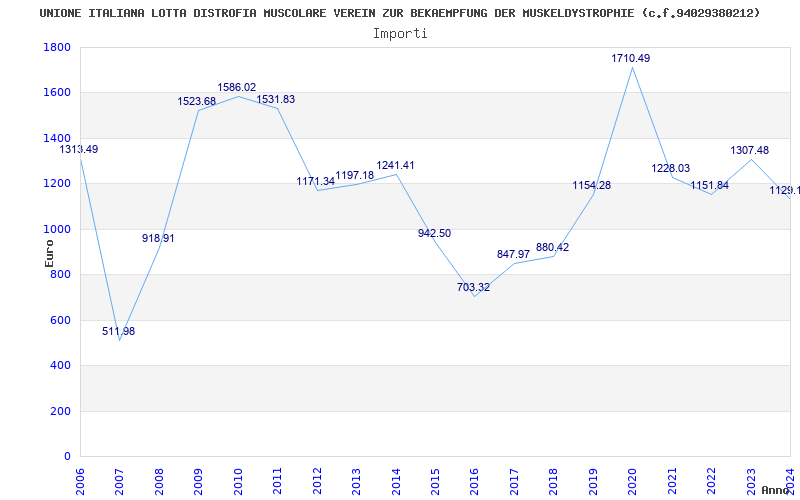Click the data label 1171.34
This screenshot has height=500, width=800.
point(316,181)
